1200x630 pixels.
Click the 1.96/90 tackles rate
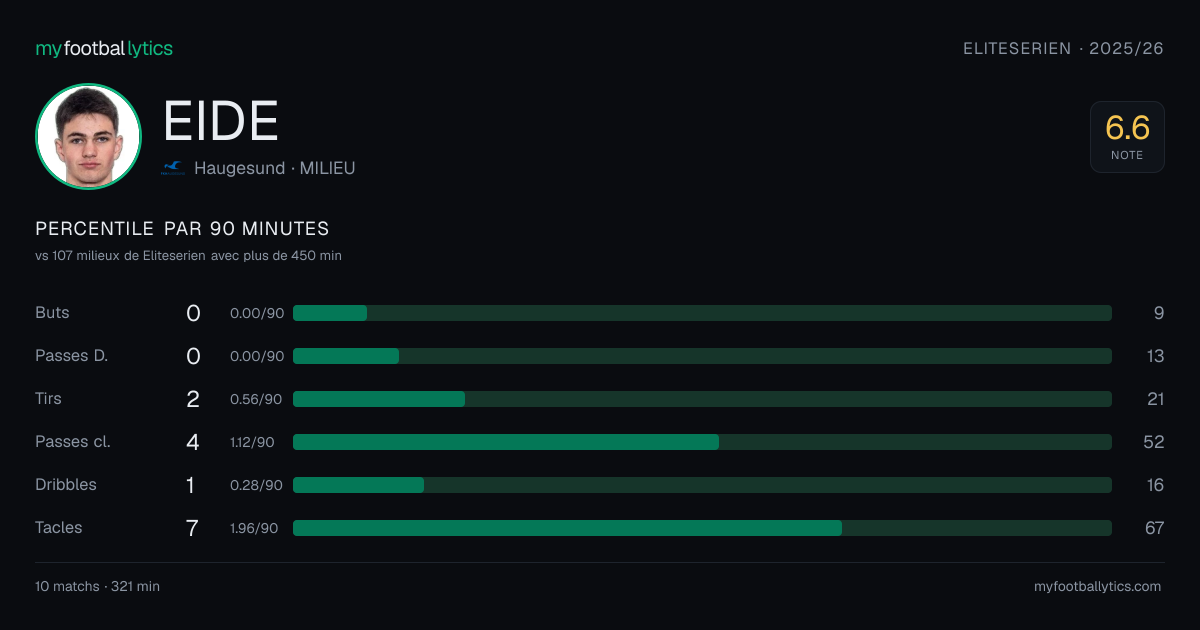tap(254, 528)
